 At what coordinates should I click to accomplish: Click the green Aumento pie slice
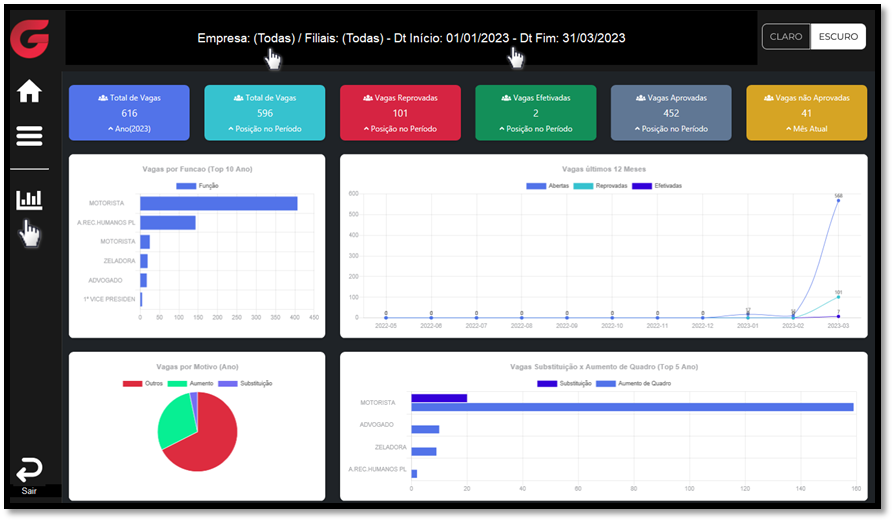pyautogui.click(x=176, y=421)
